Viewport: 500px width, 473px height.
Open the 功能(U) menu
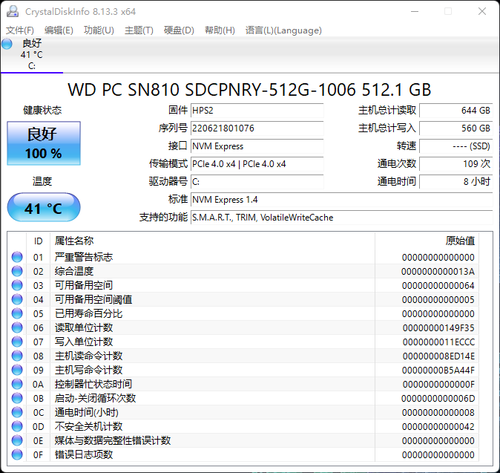pos(99,30)
